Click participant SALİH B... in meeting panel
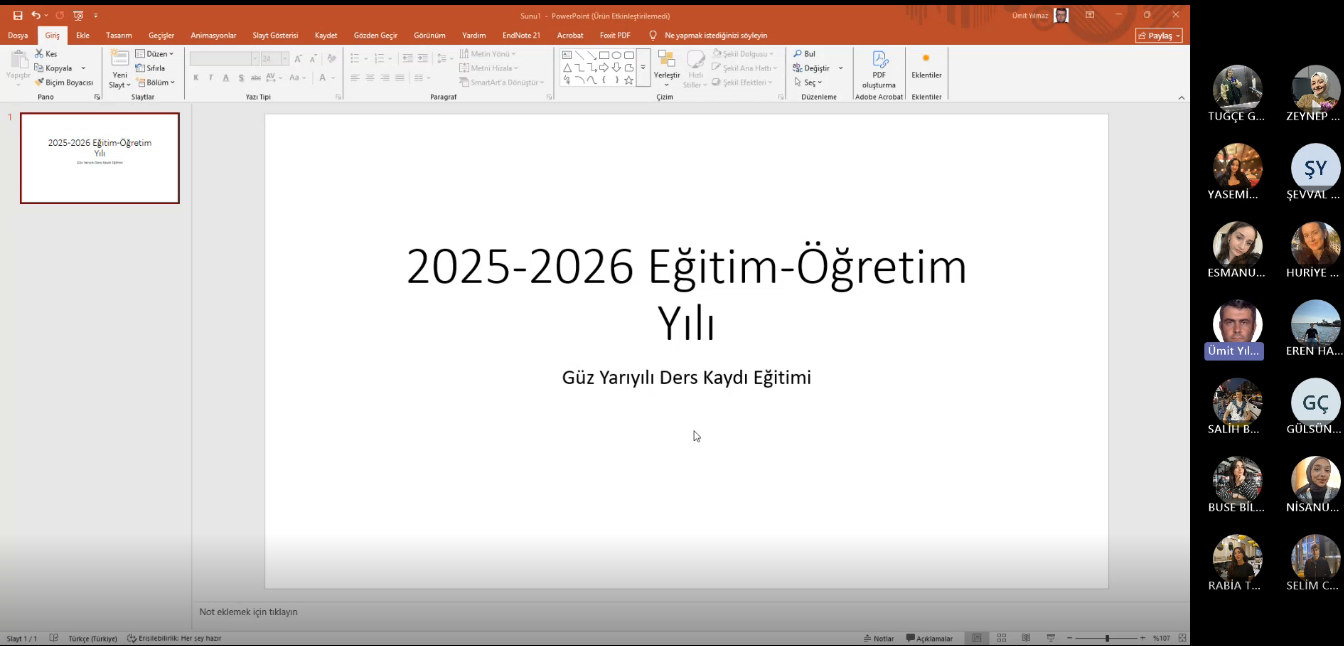 click(1237, 408)
